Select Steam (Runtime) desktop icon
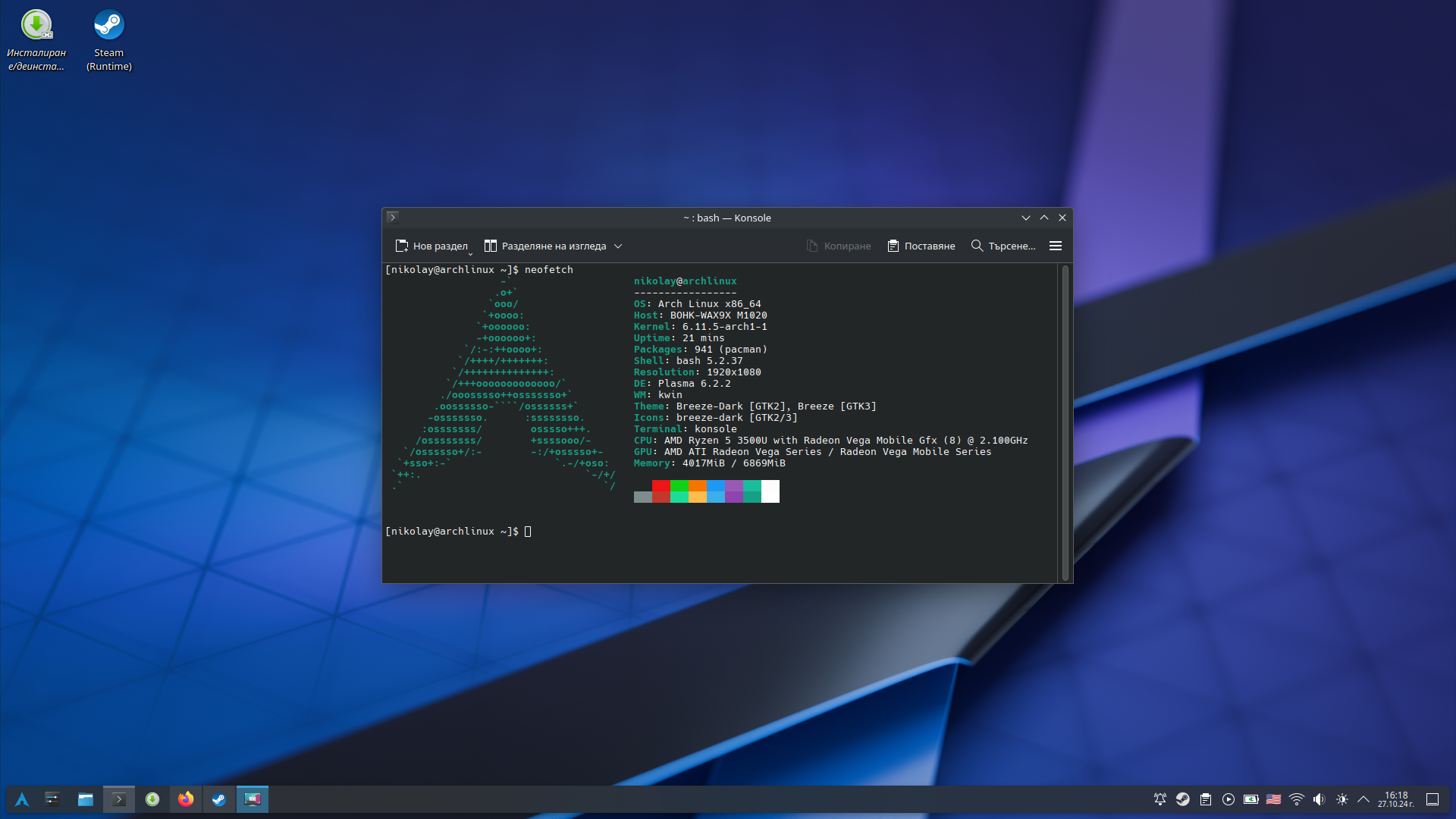Image resolution: width=1456 pixels, height=819 pixels. [109, 41]
